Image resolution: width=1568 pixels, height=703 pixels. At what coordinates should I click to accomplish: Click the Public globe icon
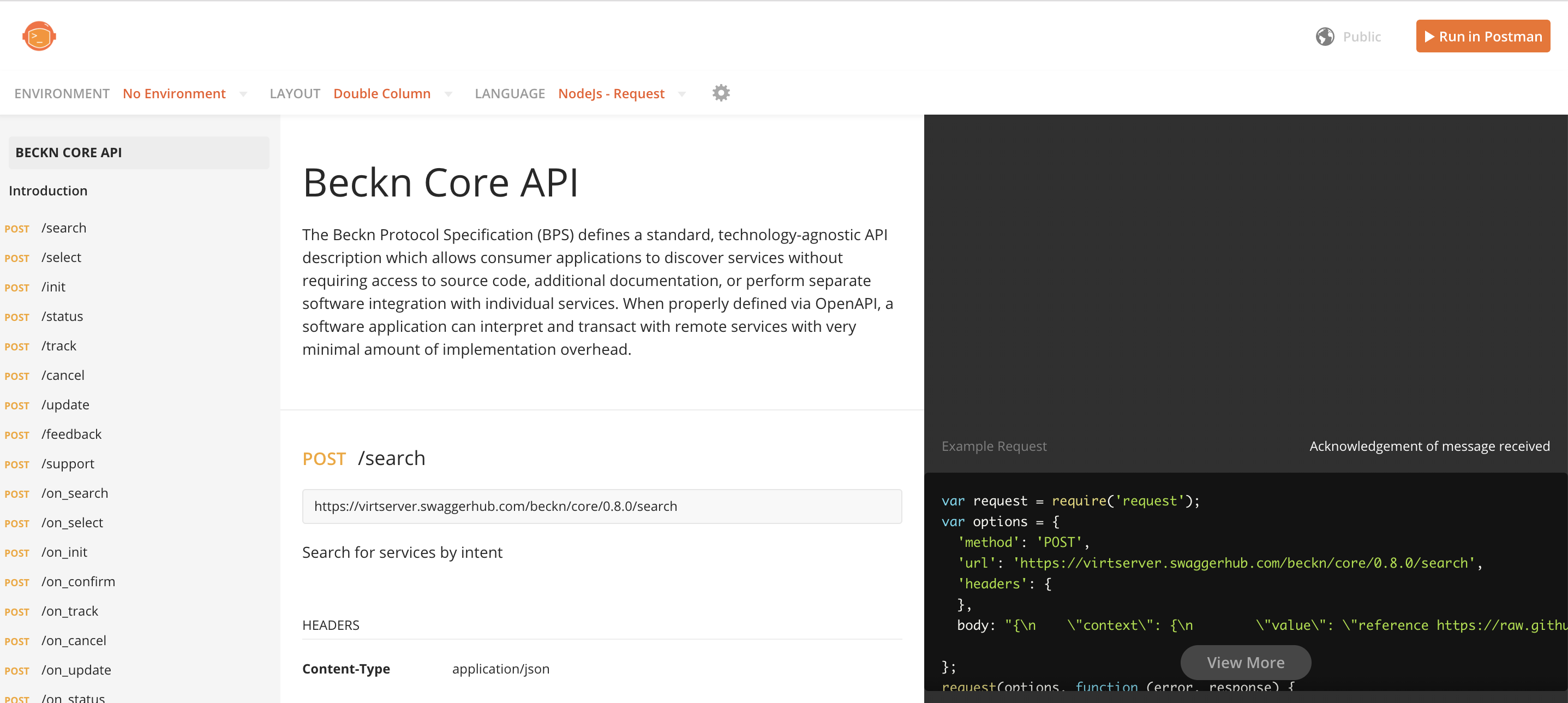coord(1325,37)
